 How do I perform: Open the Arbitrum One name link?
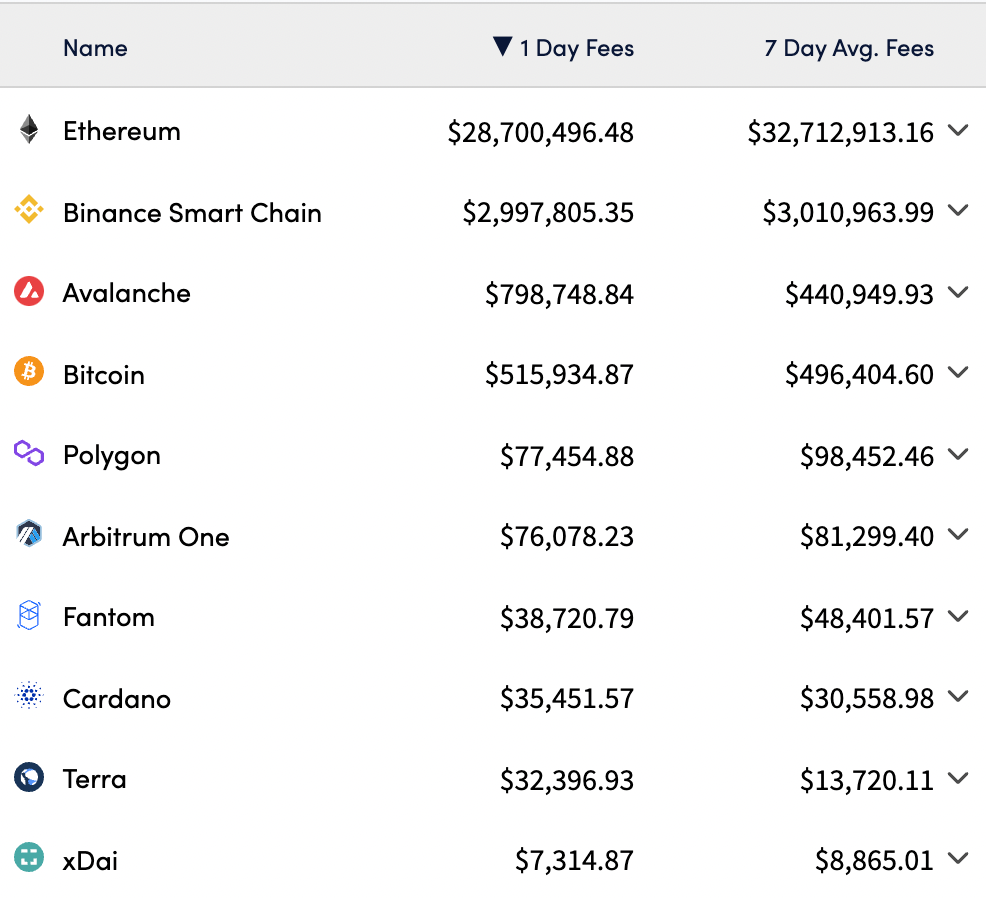146,537
